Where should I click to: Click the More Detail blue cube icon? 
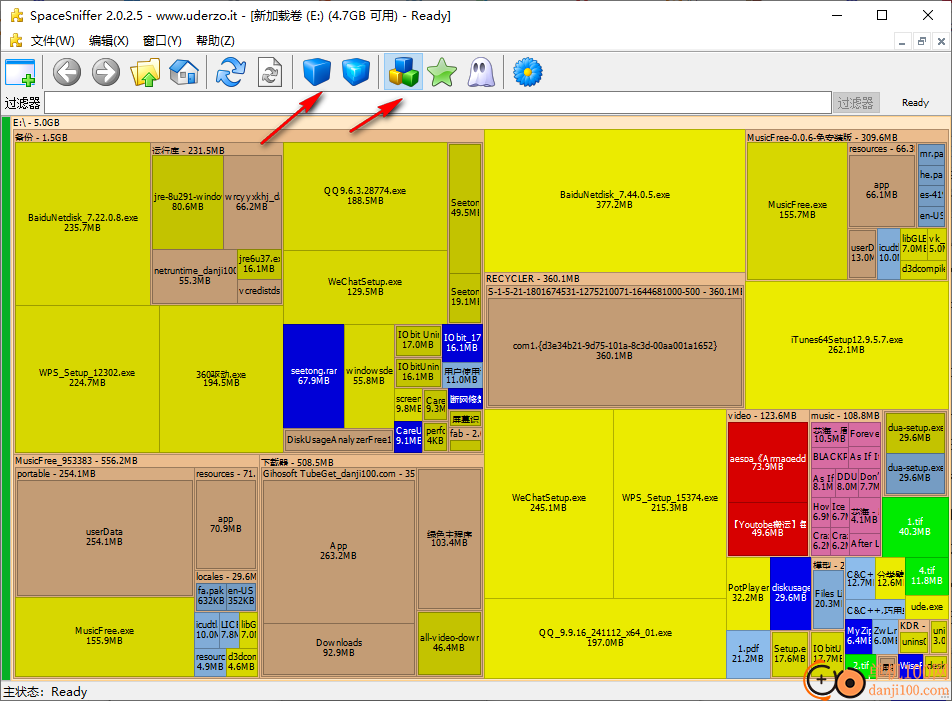click(x=356, y=73)
